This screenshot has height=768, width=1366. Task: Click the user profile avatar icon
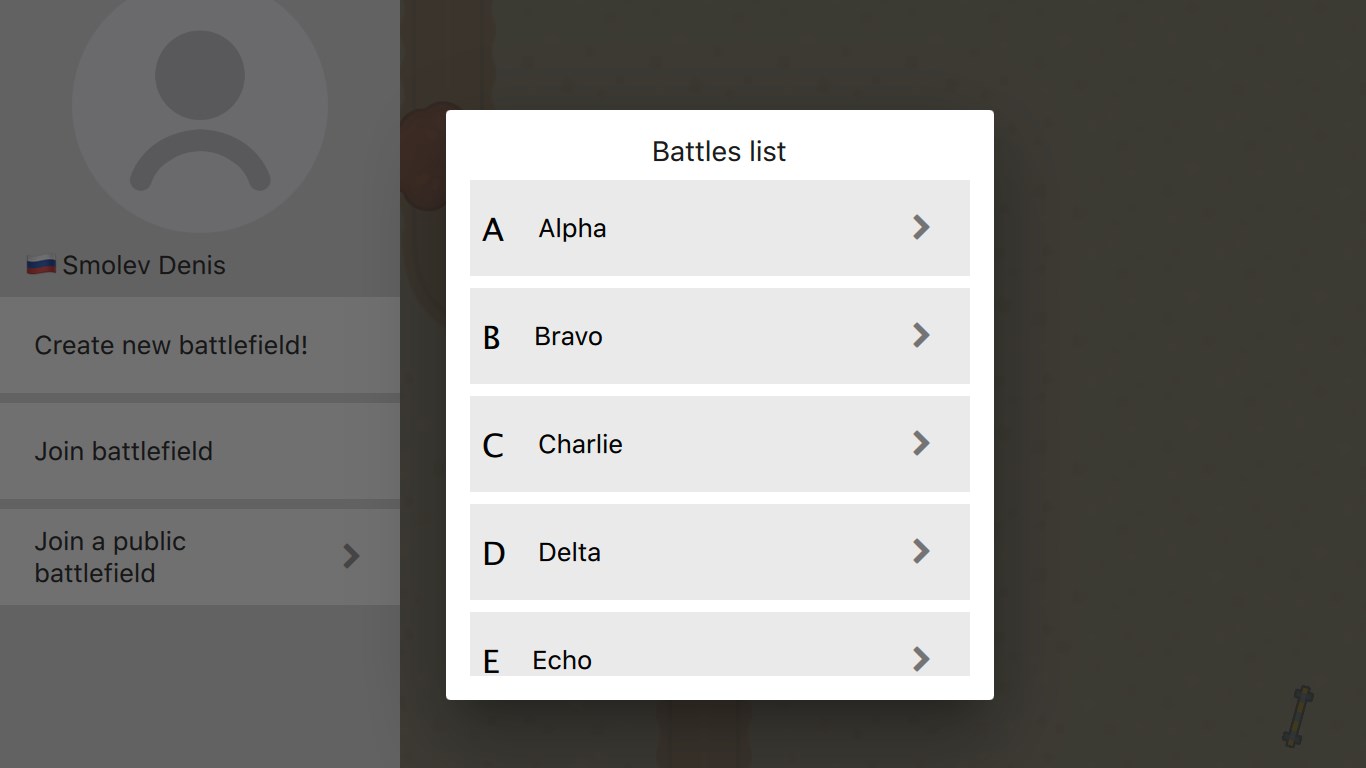coord(200,107)
